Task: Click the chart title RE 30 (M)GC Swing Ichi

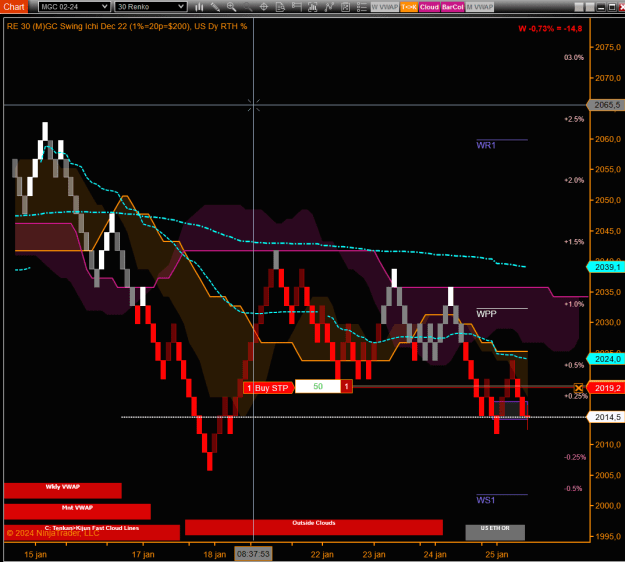Action: (127, 26)
